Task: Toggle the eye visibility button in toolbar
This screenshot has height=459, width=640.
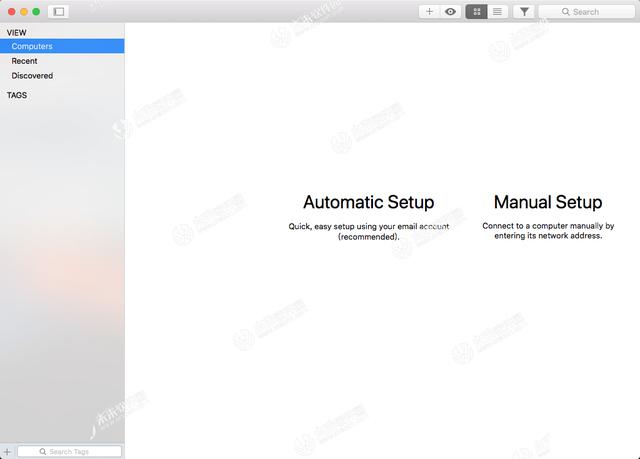Action: tap(450, 12)
